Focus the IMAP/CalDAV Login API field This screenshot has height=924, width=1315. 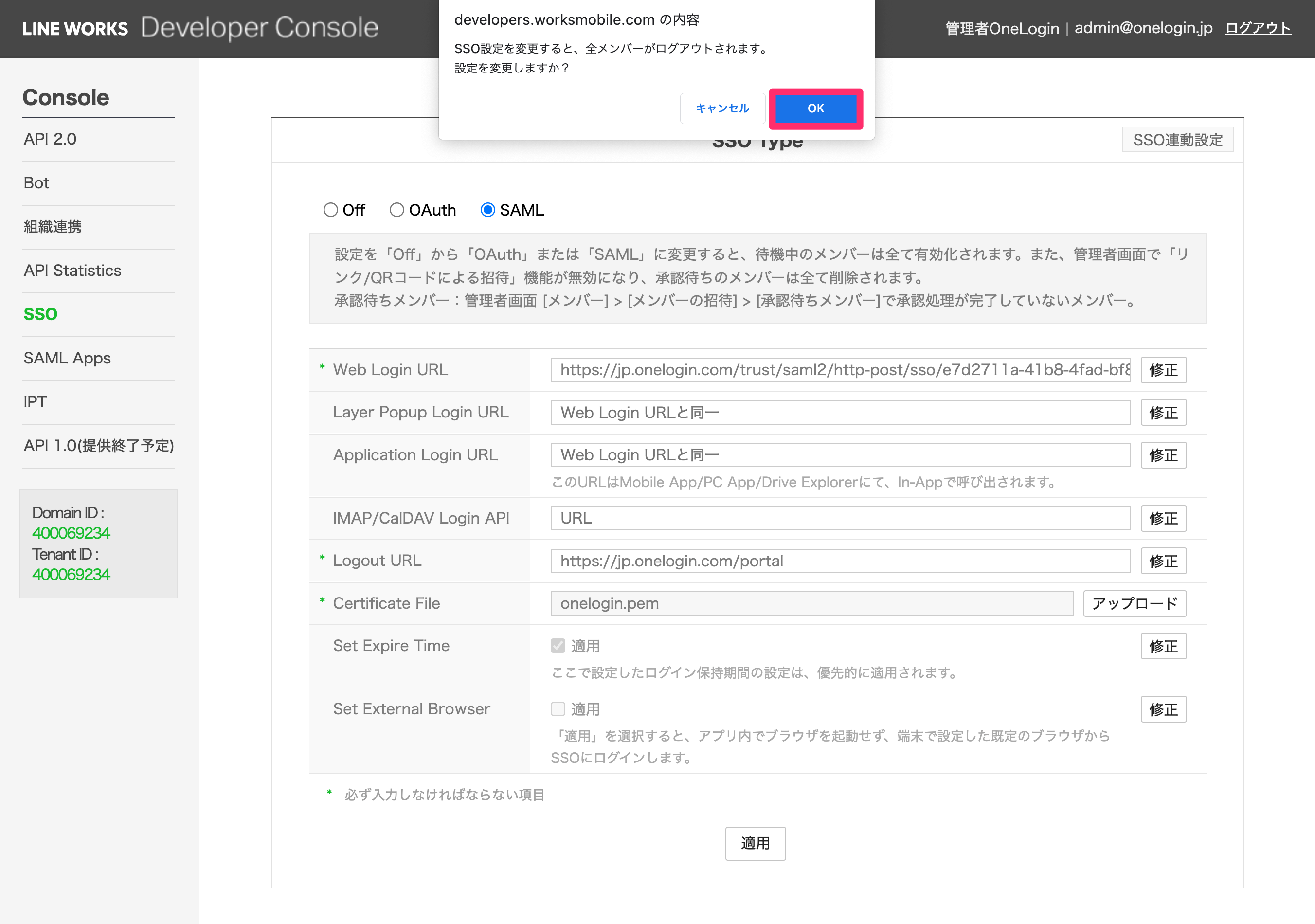point(840,518)
